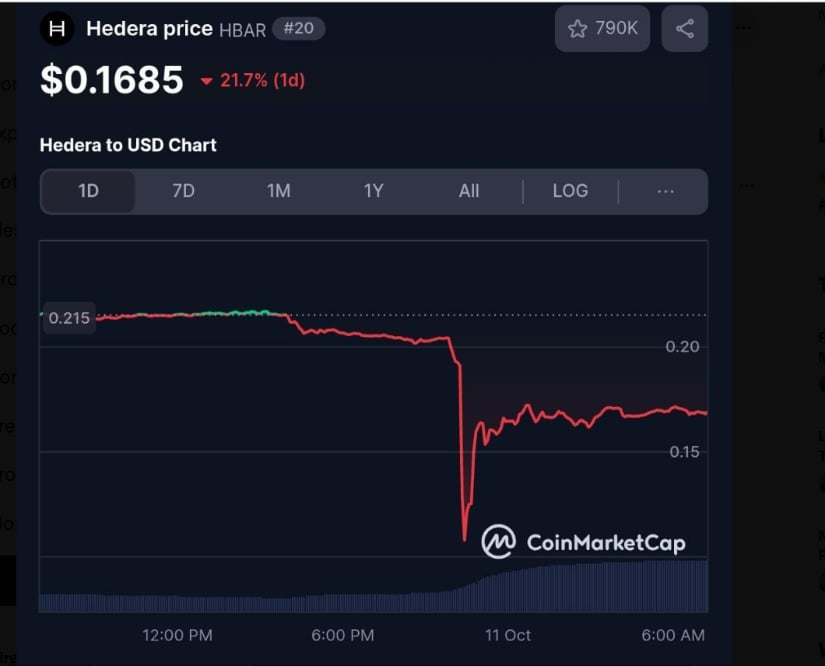Click the 6:00 PM time axis label
825x666 pixels.
click(x=342, y=635)
